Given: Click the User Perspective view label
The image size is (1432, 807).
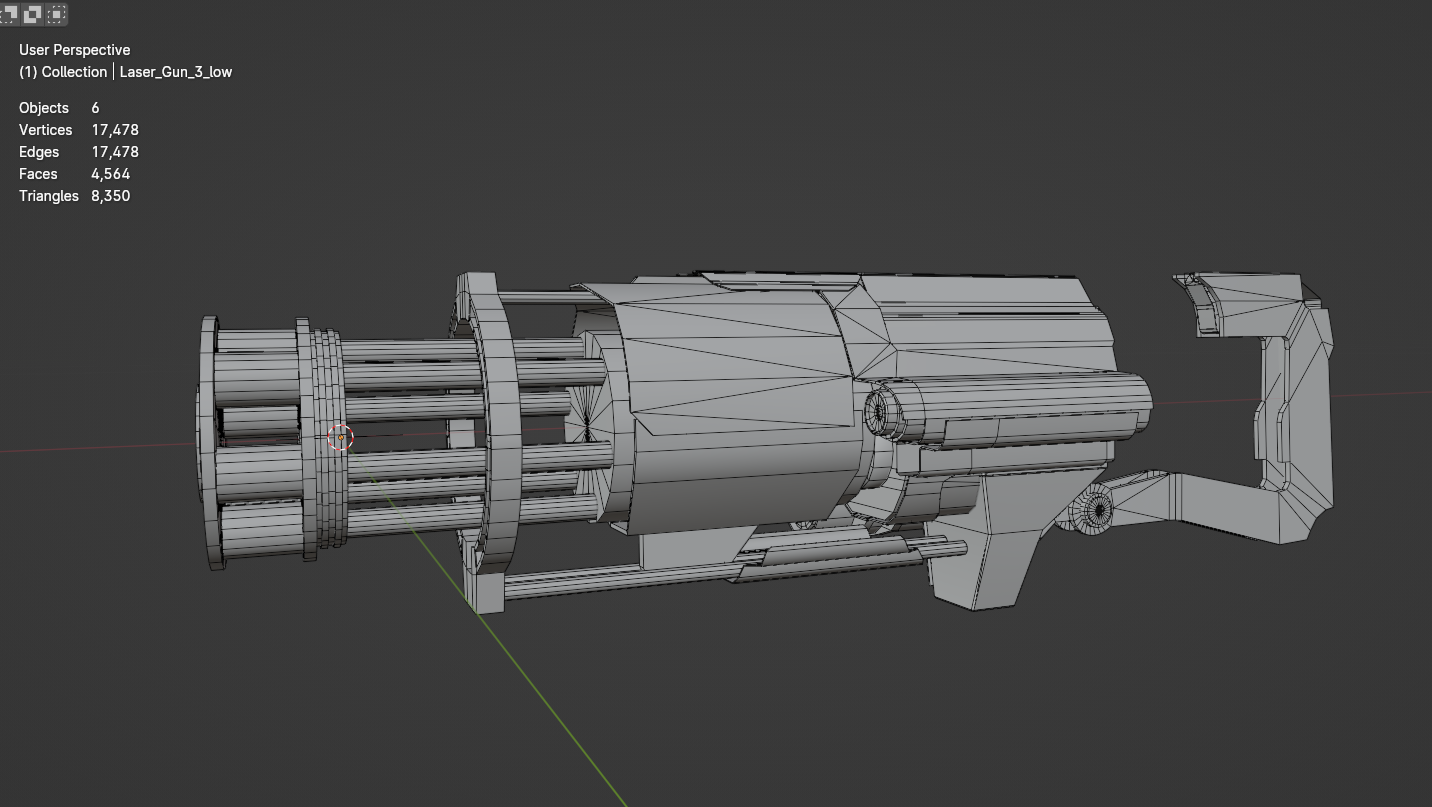Looking at the screenshot, I should [x=74, y=50].
